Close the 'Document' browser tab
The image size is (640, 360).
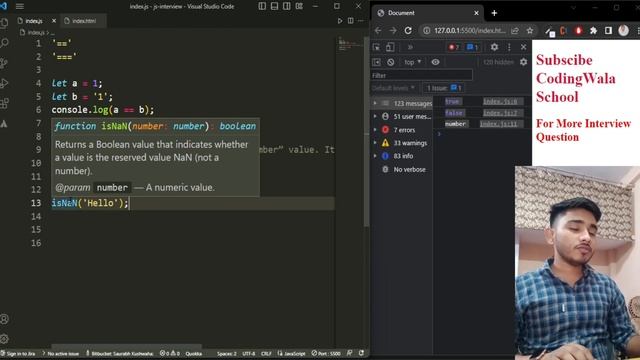(476, 13)
